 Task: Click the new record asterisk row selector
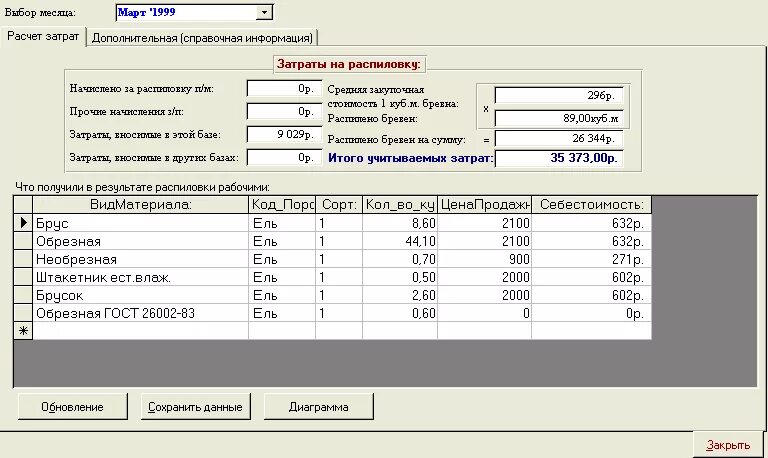tap(23, 331)
